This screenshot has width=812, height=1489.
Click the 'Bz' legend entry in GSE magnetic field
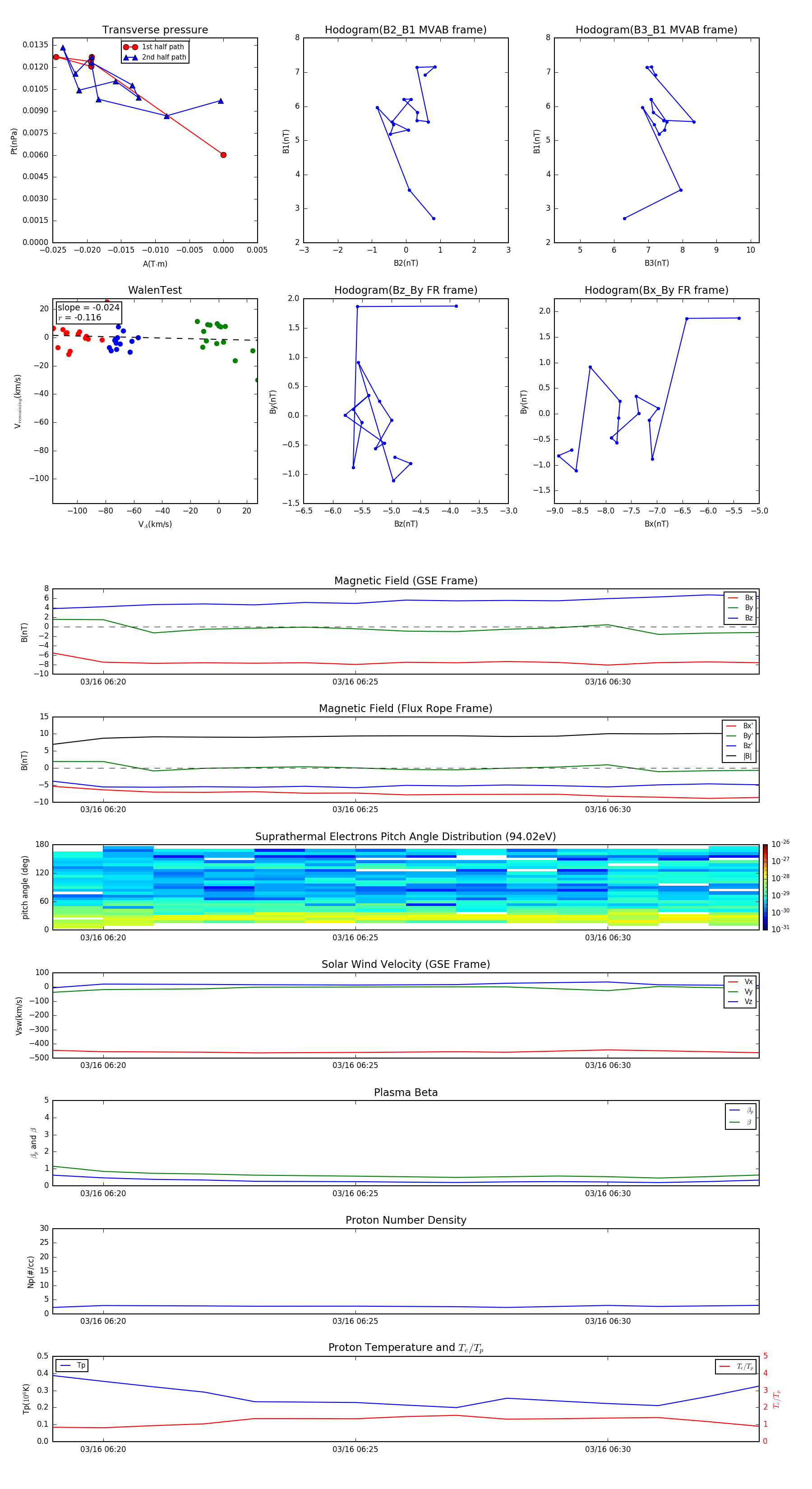click(740, 618)
